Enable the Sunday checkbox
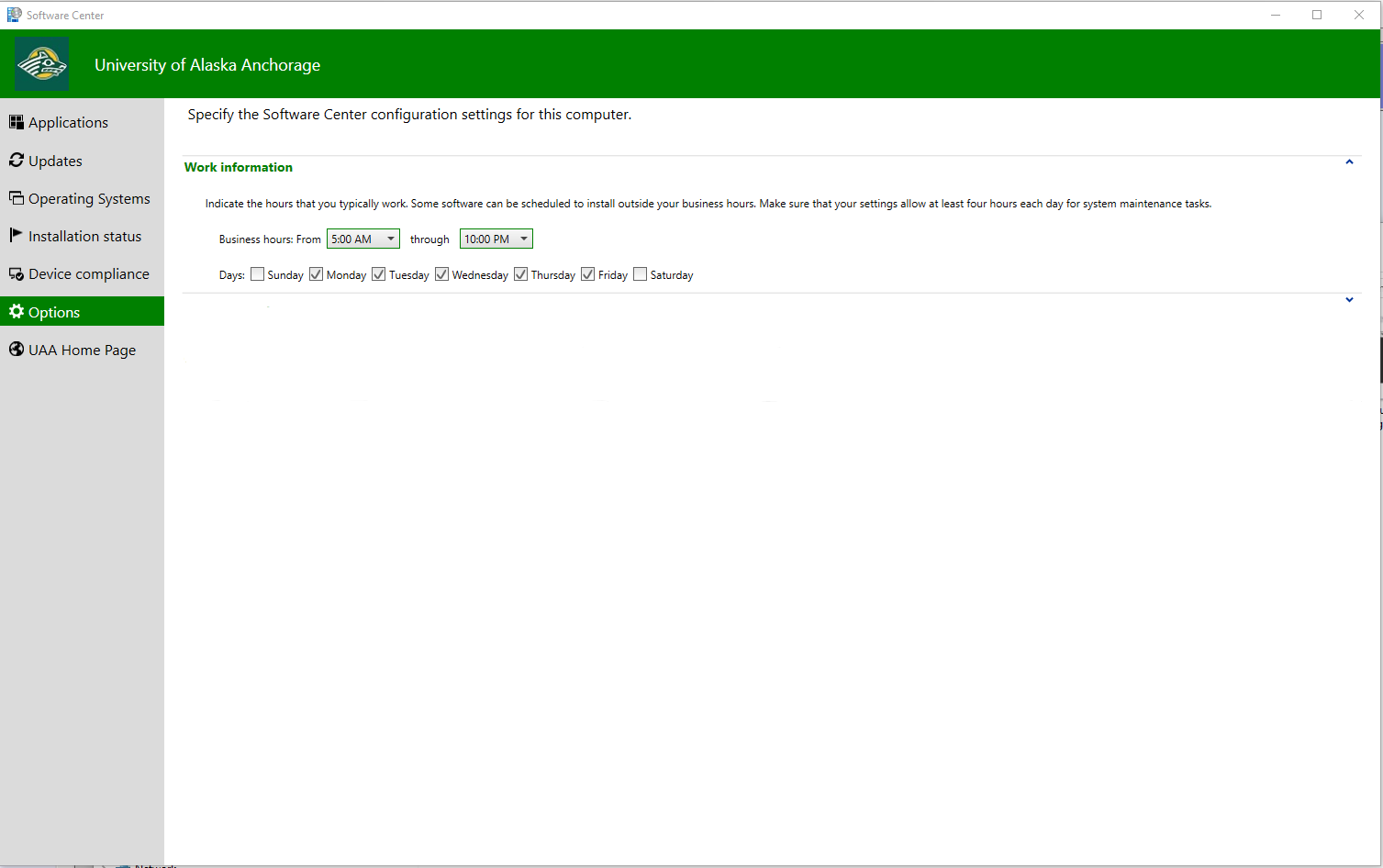This screenshot has width=1383, height=868. [258, 274]
